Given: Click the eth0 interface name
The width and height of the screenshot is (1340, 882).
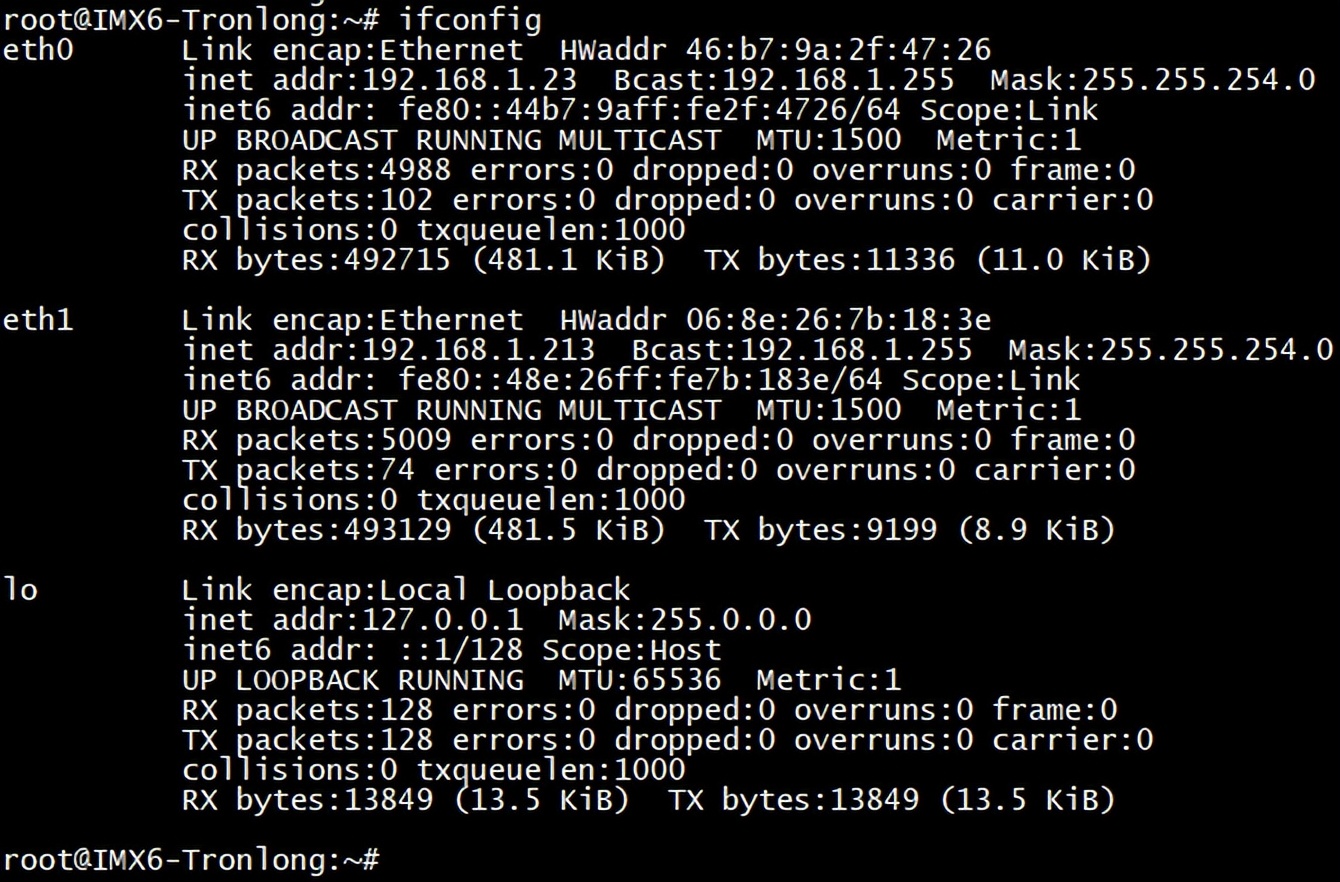Looking at the screenshot, I should (x=38, y=50).
